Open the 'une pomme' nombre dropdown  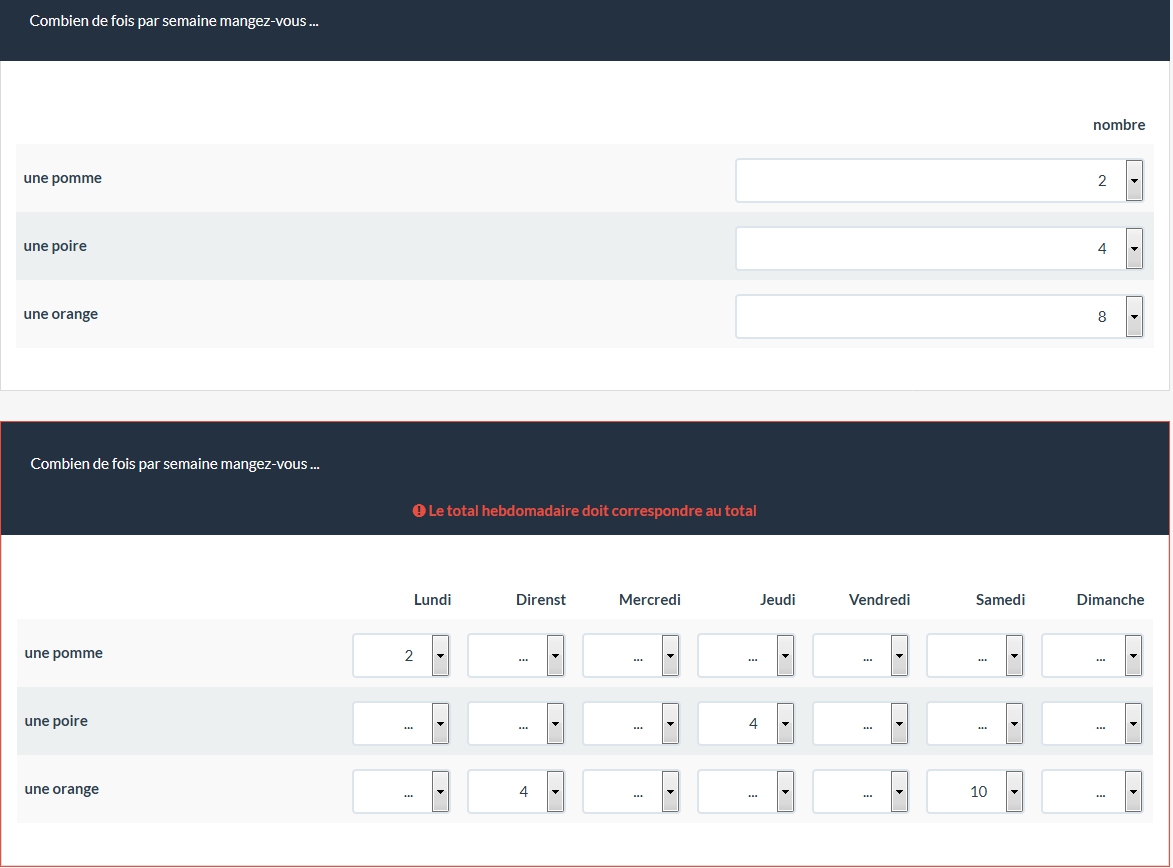(x=939, y=181)
